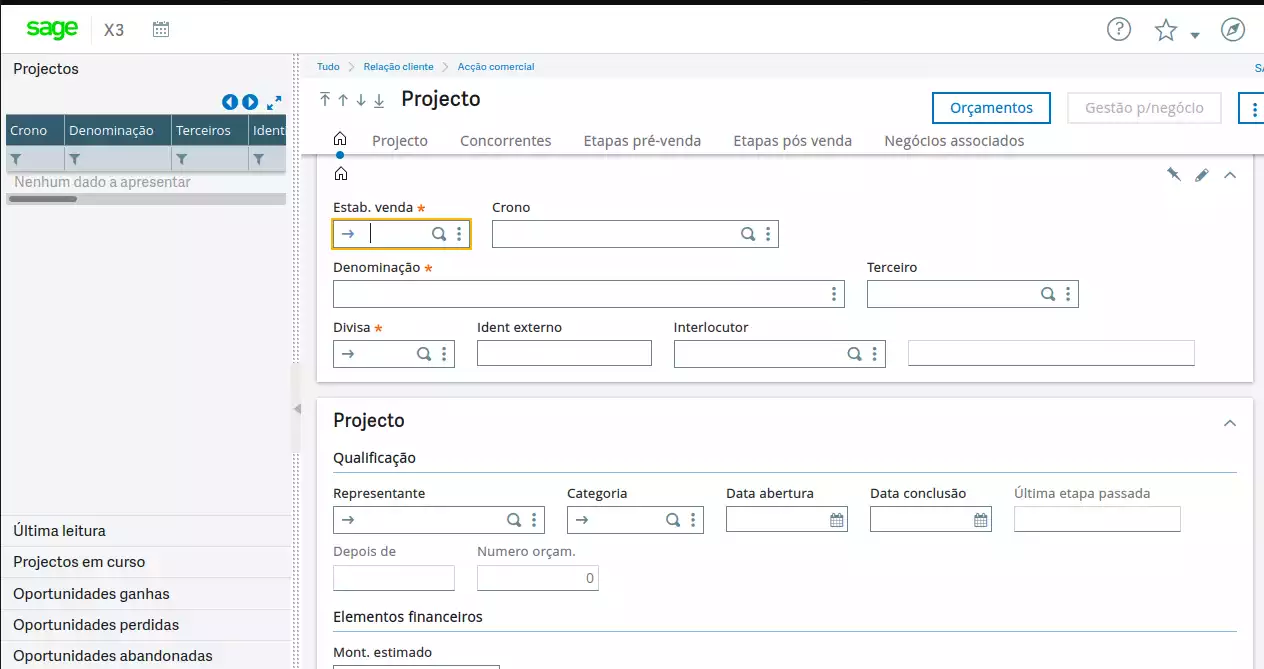Screen dimensions: 1264x669
Task: Switch to the Concorrentes tab
Action: 505,141
